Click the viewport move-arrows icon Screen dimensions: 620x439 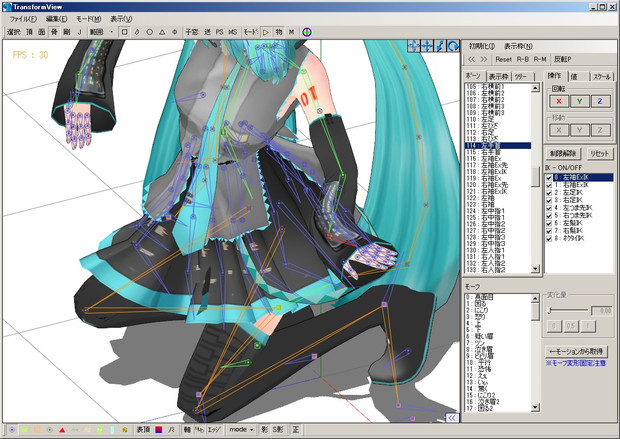coord(427,46)
